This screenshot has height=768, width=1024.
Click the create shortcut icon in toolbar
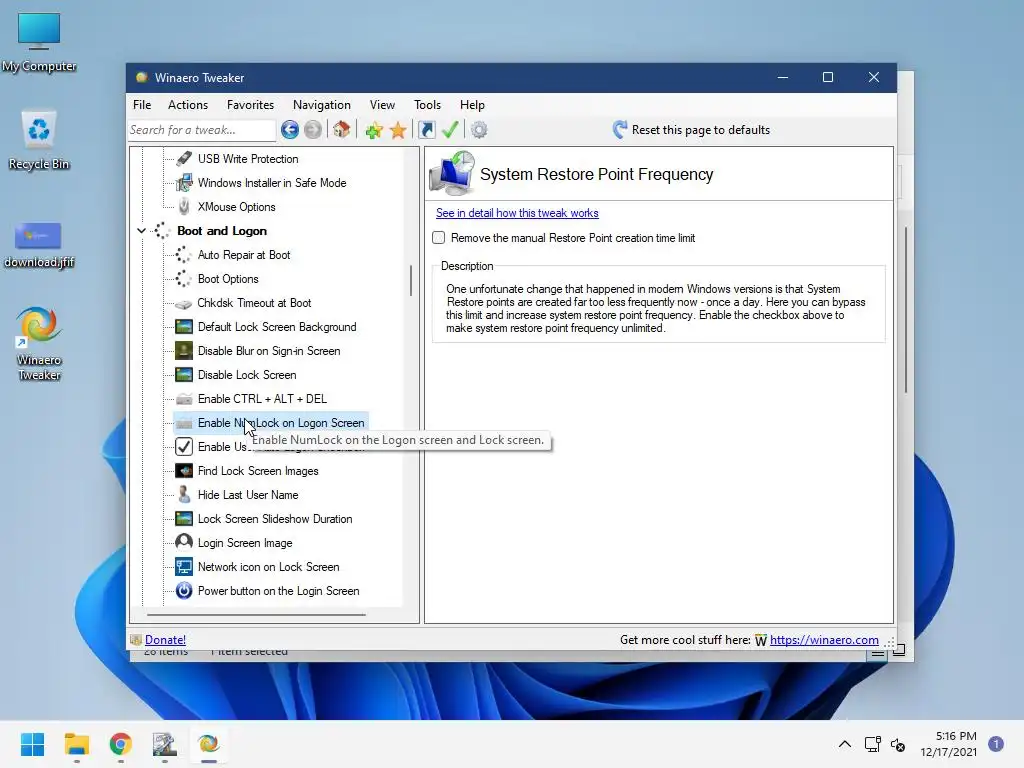[x=427, y=130]
